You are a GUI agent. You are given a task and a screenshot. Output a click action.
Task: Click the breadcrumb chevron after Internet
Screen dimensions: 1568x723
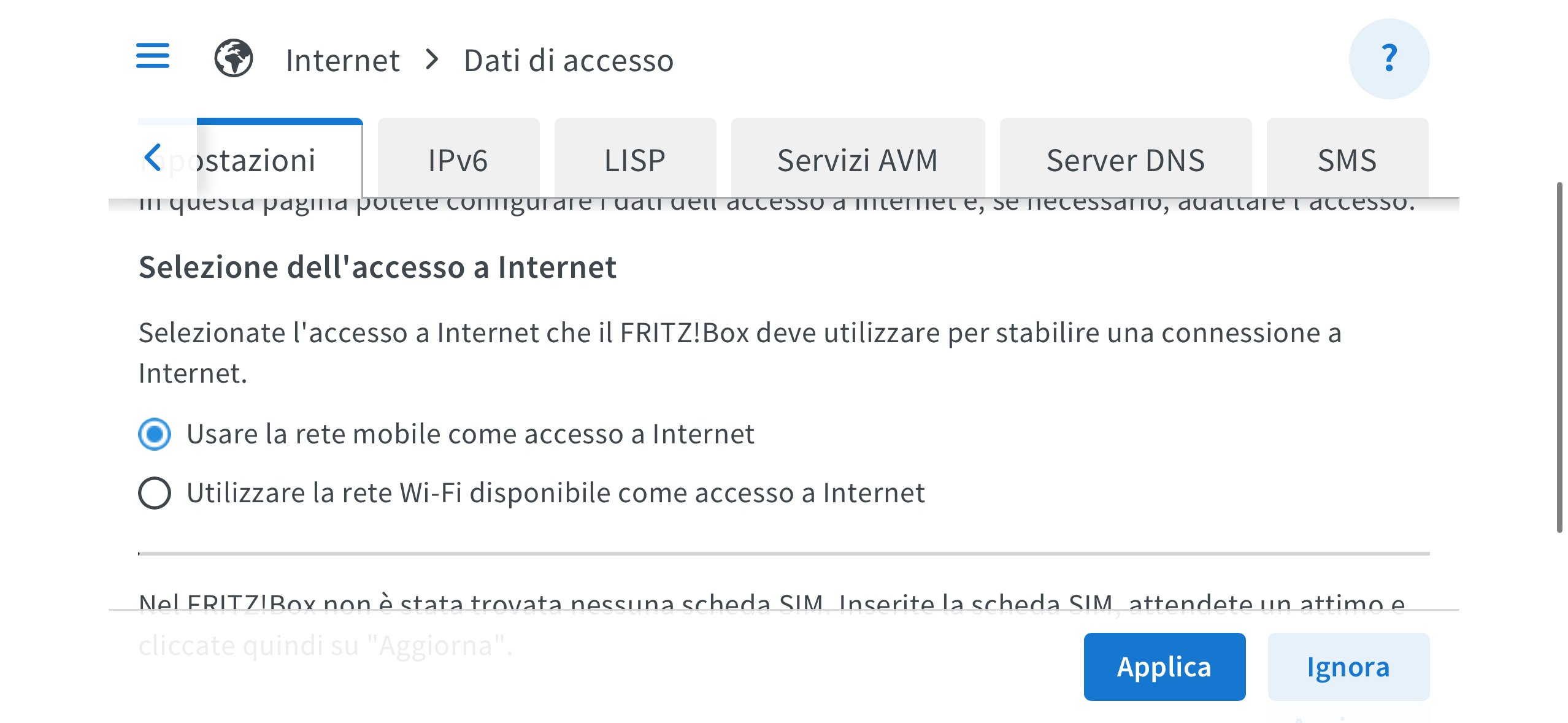(432, 59)
